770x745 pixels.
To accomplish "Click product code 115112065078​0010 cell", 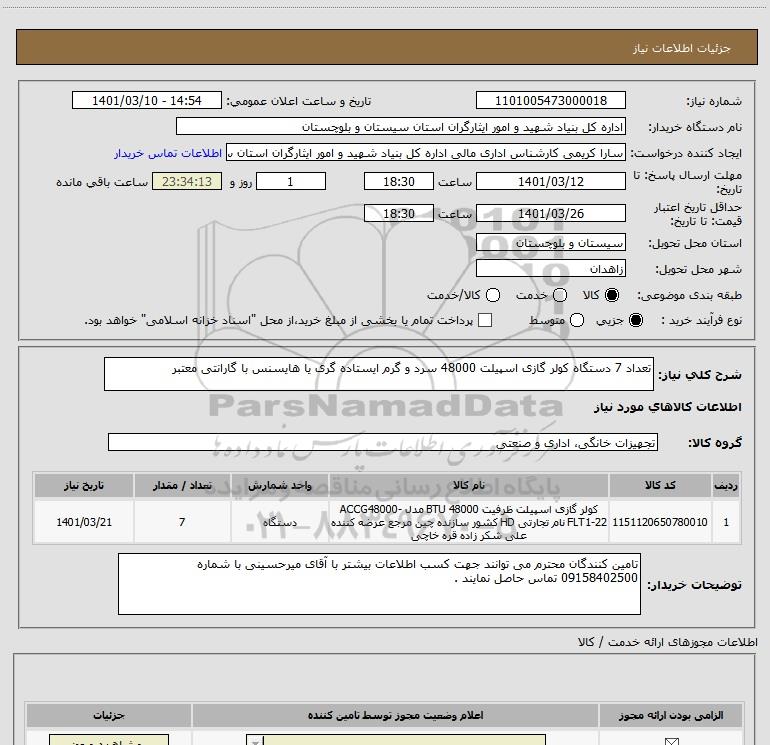I will (660, 522).
